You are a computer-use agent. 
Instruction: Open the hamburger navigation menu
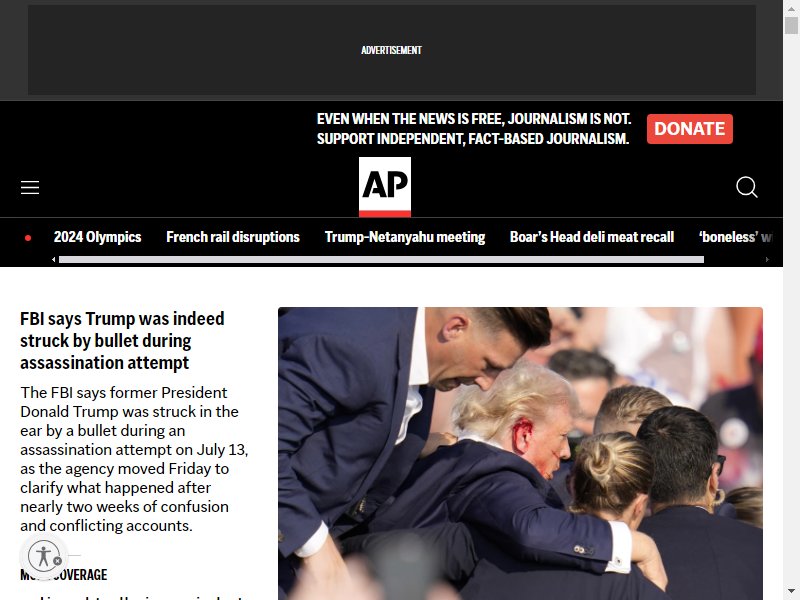click(x=30, y=187)
